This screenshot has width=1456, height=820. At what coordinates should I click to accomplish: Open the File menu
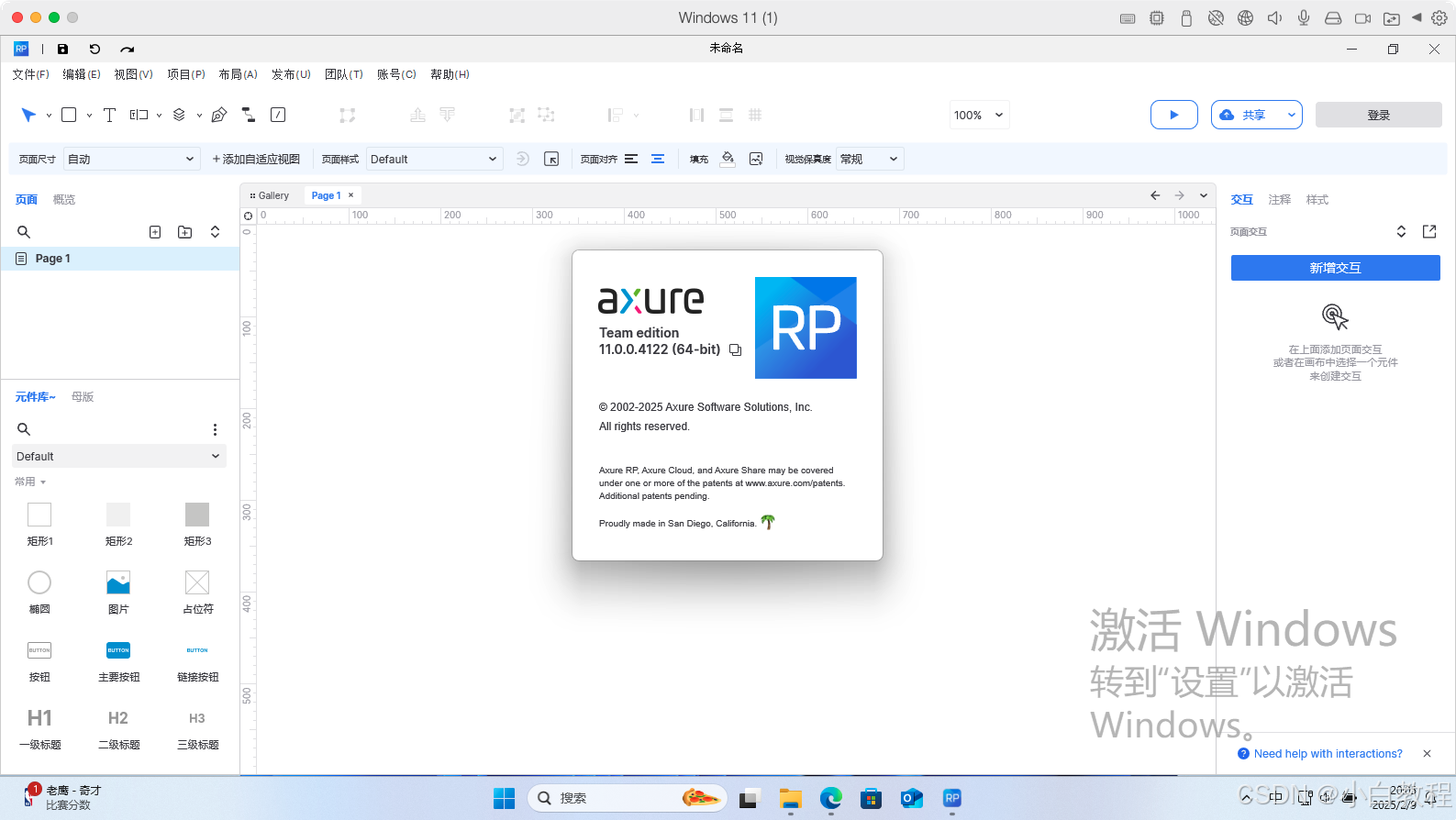pyautogui.click(x=30, y=74)
